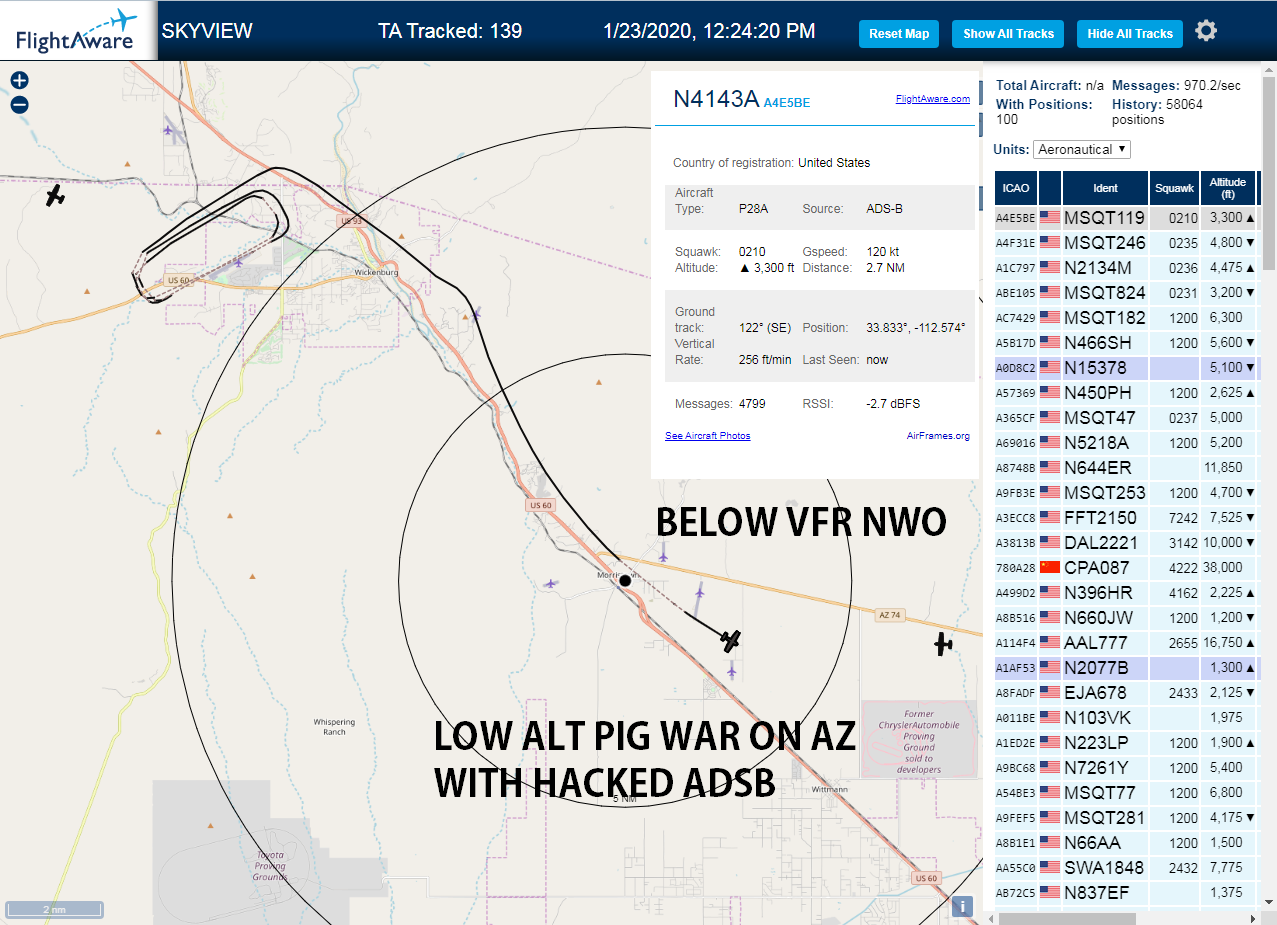Click the flag column header
Viewport: 1277px width, 925px height.
click(1050, 187)
